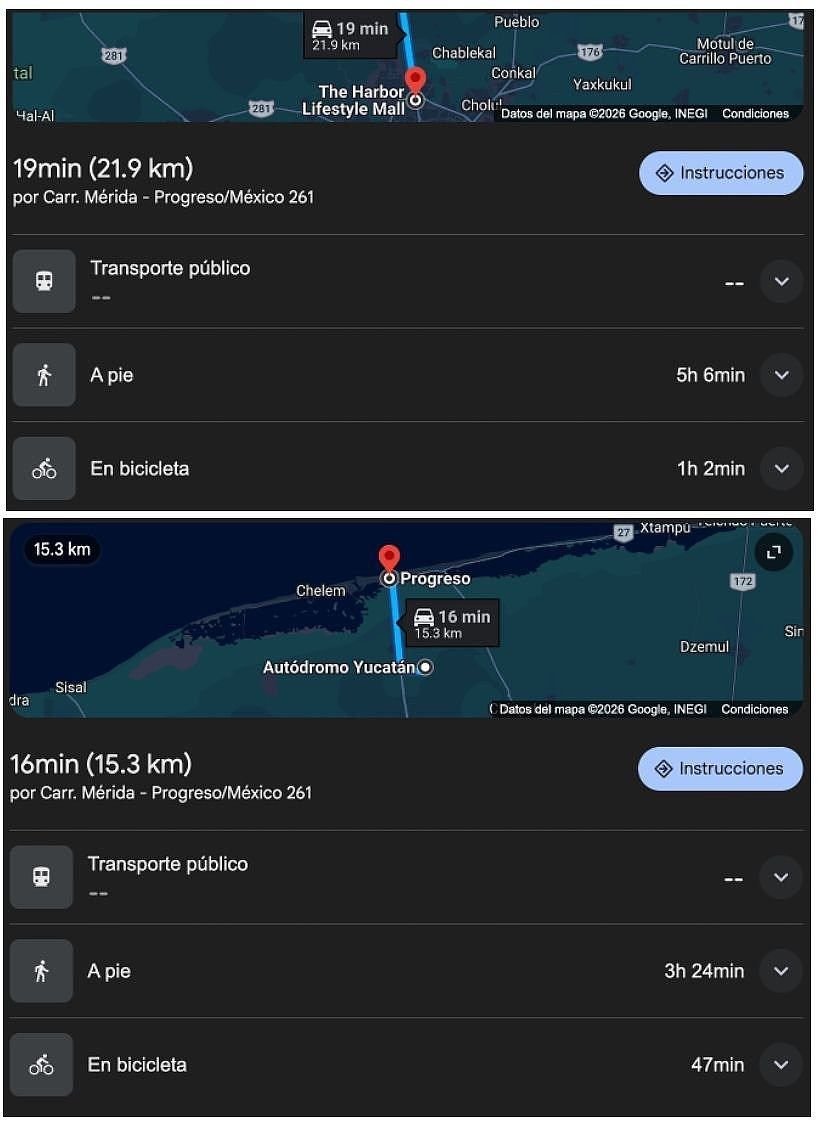Screen dimensions: 822x1126
Task: Click the transit icon in the bottom panel
Action: [x=41, y=877]
